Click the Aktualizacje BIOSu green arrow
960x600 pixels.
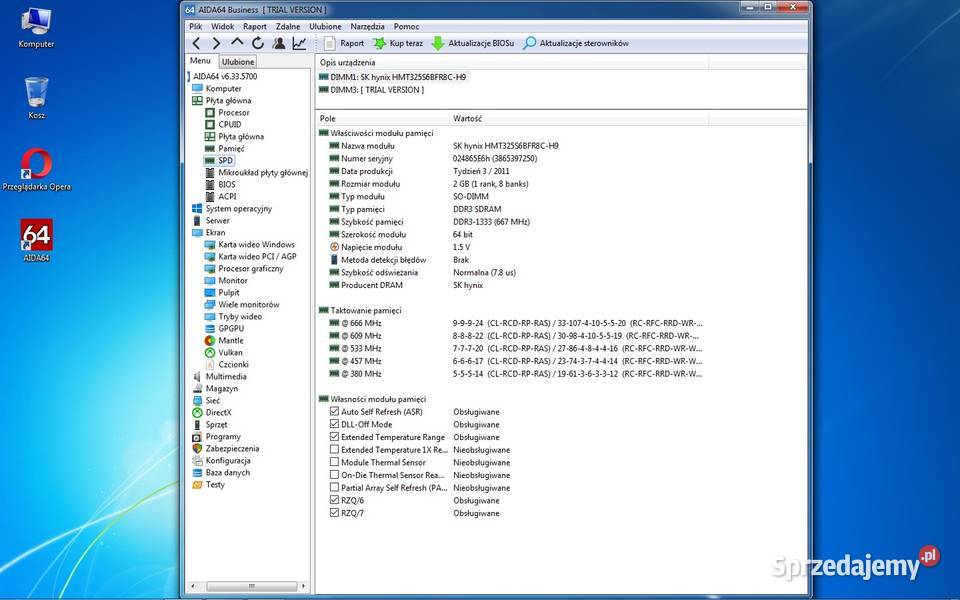pyautogui.click(x=438, y=43)
